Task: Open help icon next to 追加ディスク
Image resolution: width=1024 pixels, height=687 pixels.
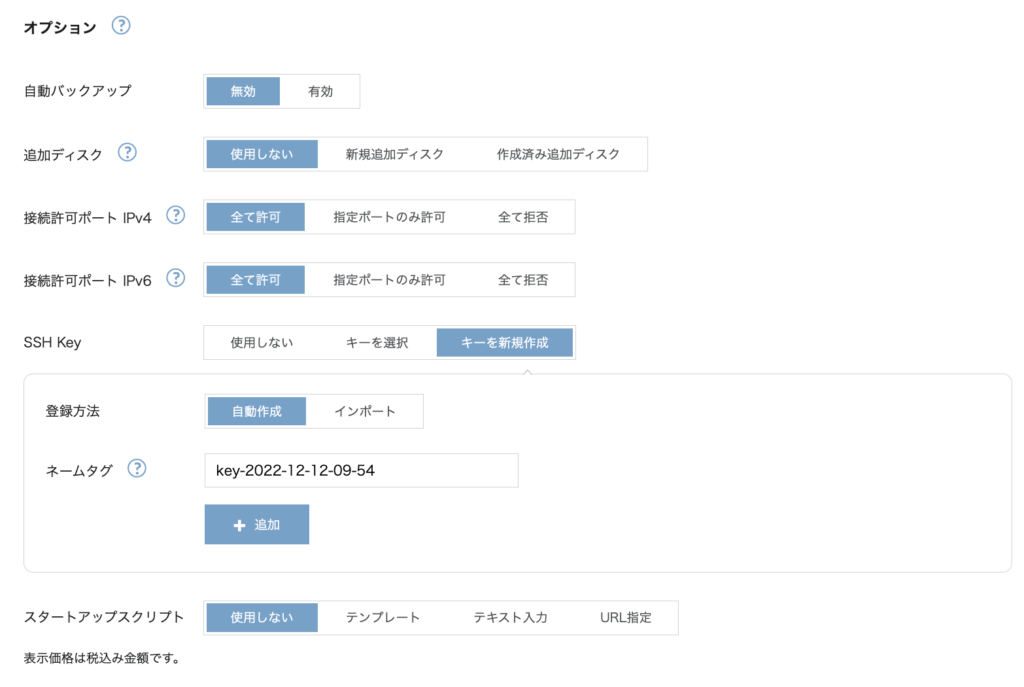Action: pyautogui.click(x=127, y=152)
